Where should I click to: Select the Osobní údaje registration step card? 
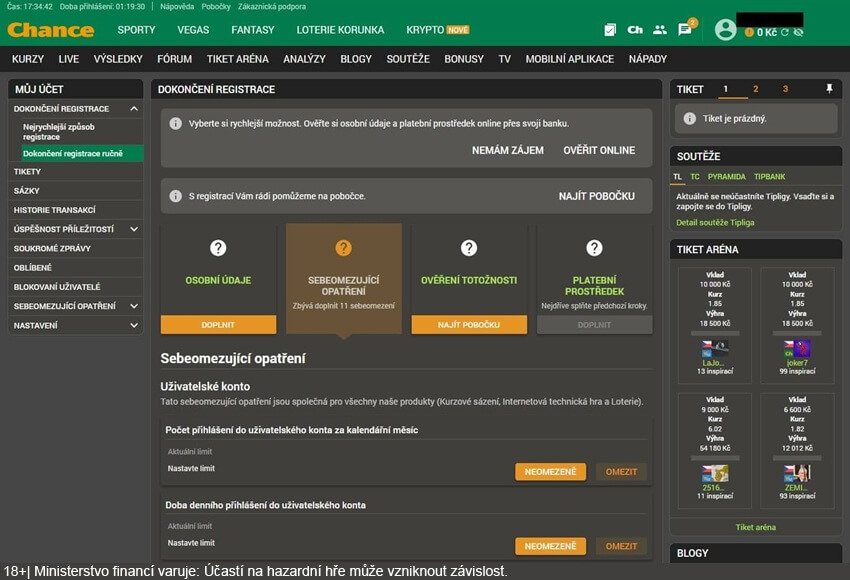point(218,270)
